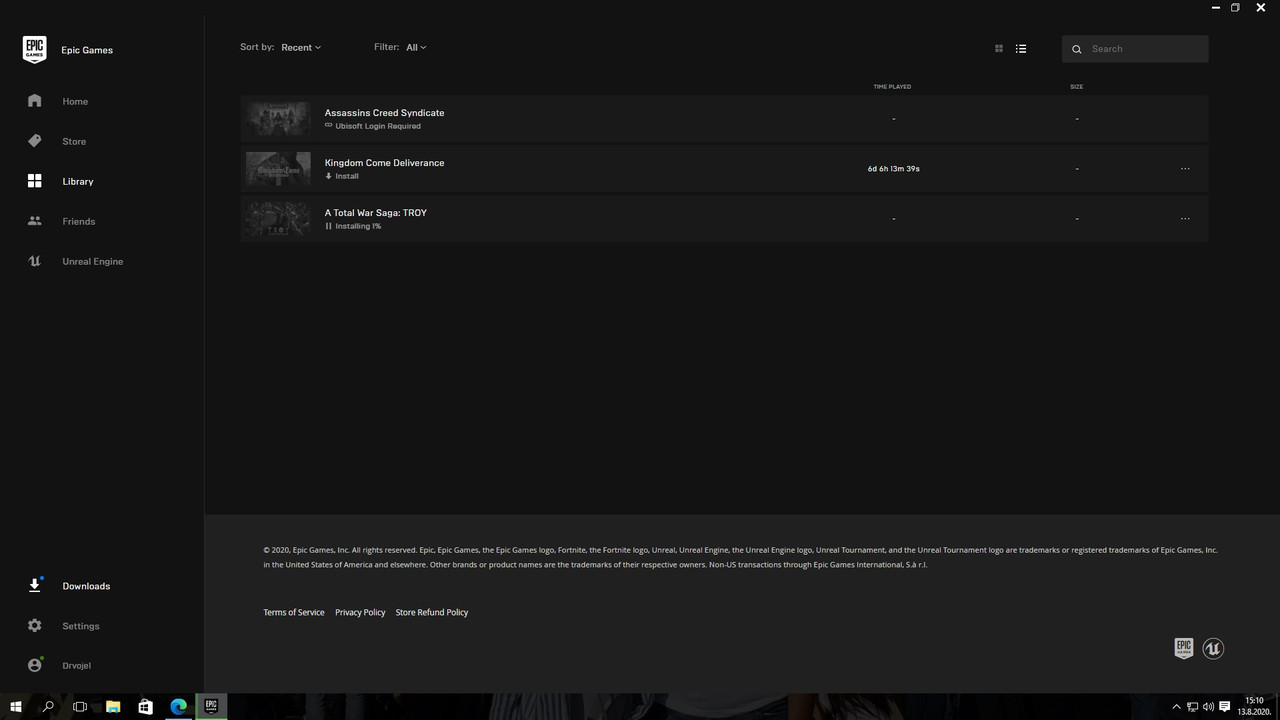Click A Total War Saga: TROY title
The height and width of the screenshot is (720, 1280).
376,213
